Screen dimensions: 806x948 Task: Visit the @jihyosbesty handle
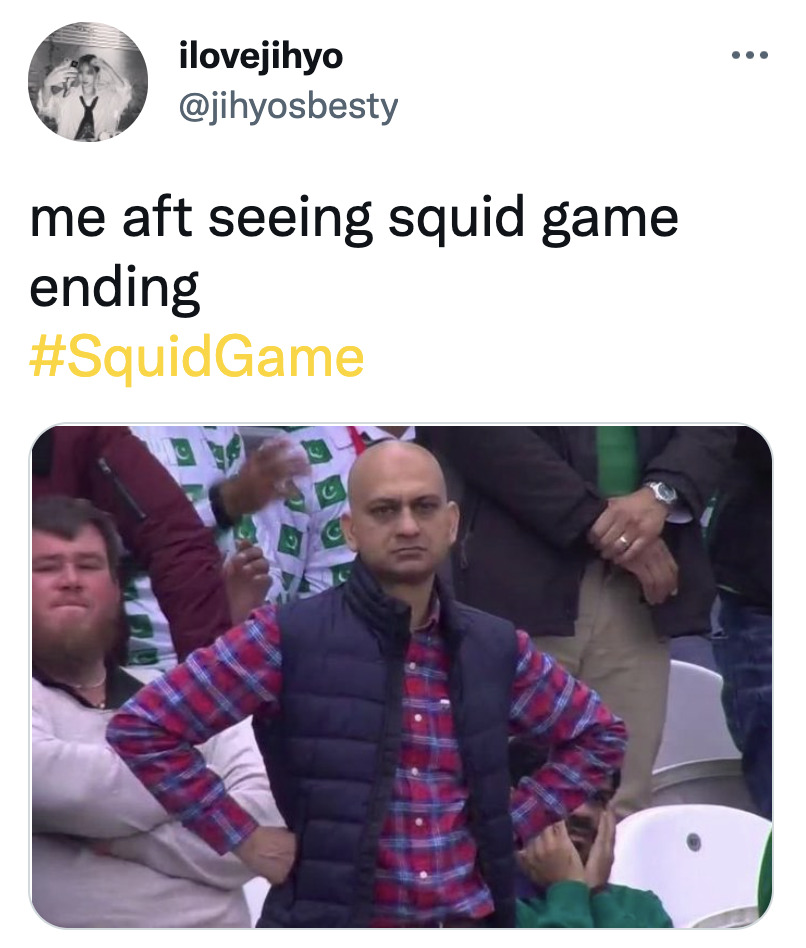click(288, 107)
